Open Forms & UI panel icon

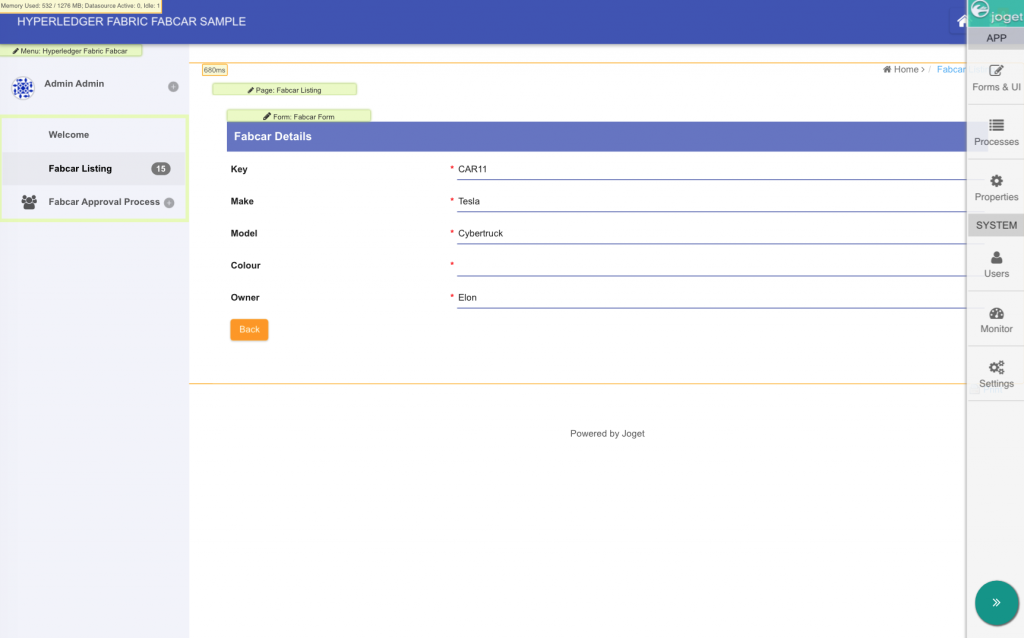[996, 71]
